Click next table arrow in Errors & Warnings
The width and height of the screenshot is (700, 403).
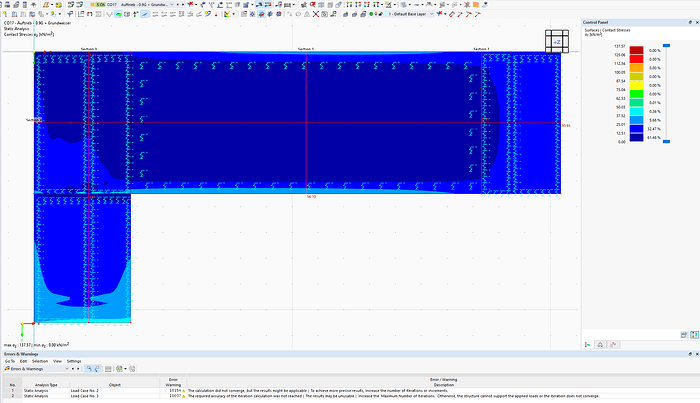click(78, 369)
